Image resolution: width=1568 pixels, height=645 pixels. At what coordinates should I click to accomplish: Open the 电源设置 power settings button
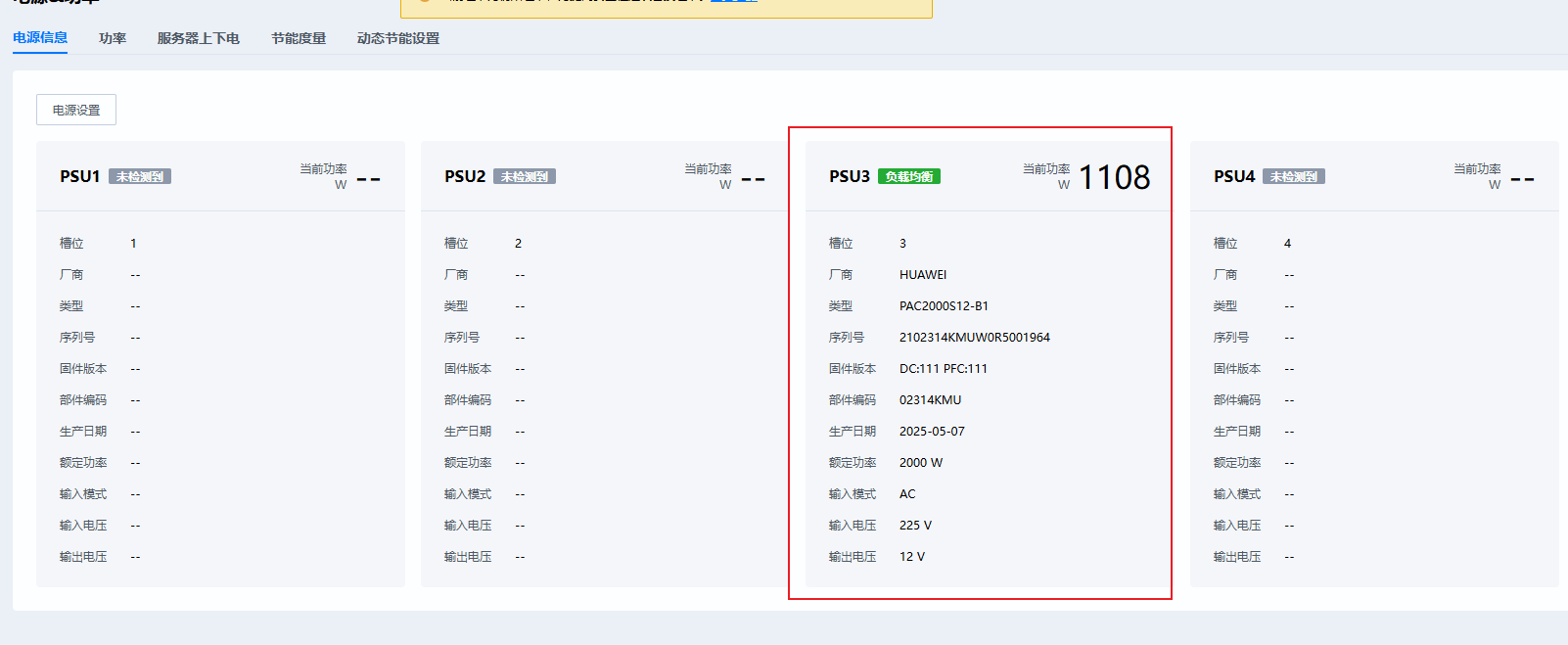click(76, 110)
